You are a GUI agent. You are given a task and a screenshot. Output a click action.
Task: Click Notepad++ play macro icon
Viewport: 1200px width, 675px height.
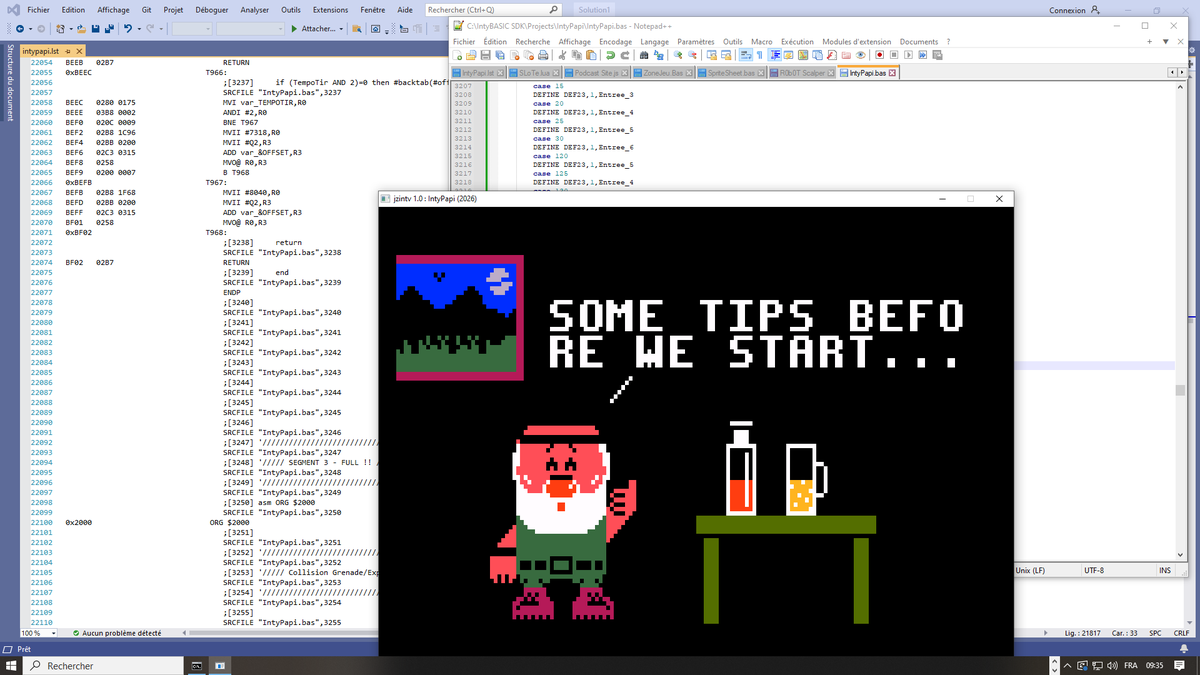(x=908, y=55)
